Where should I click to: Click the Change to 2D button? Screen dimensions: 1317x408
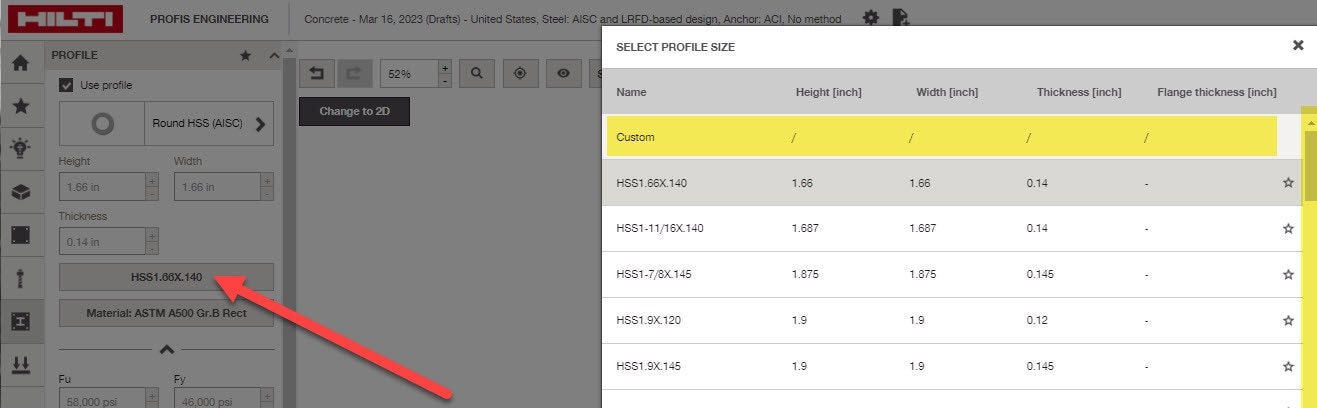[354, 111]
